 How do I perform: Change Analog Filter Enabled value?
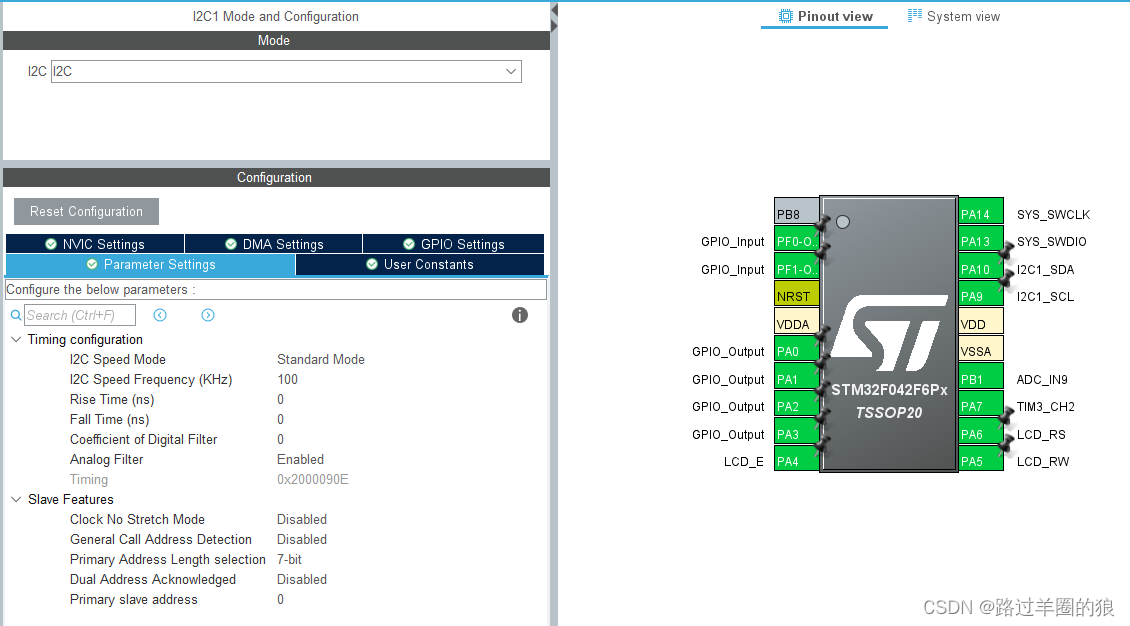301,460
